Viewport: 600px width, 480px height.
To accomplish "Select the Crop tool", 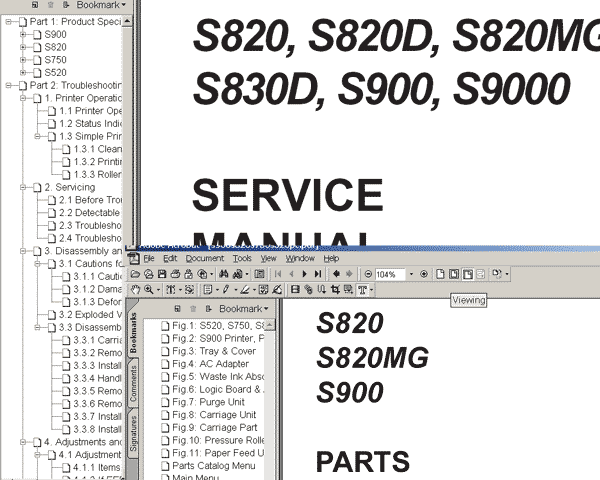I will (335, 290).
